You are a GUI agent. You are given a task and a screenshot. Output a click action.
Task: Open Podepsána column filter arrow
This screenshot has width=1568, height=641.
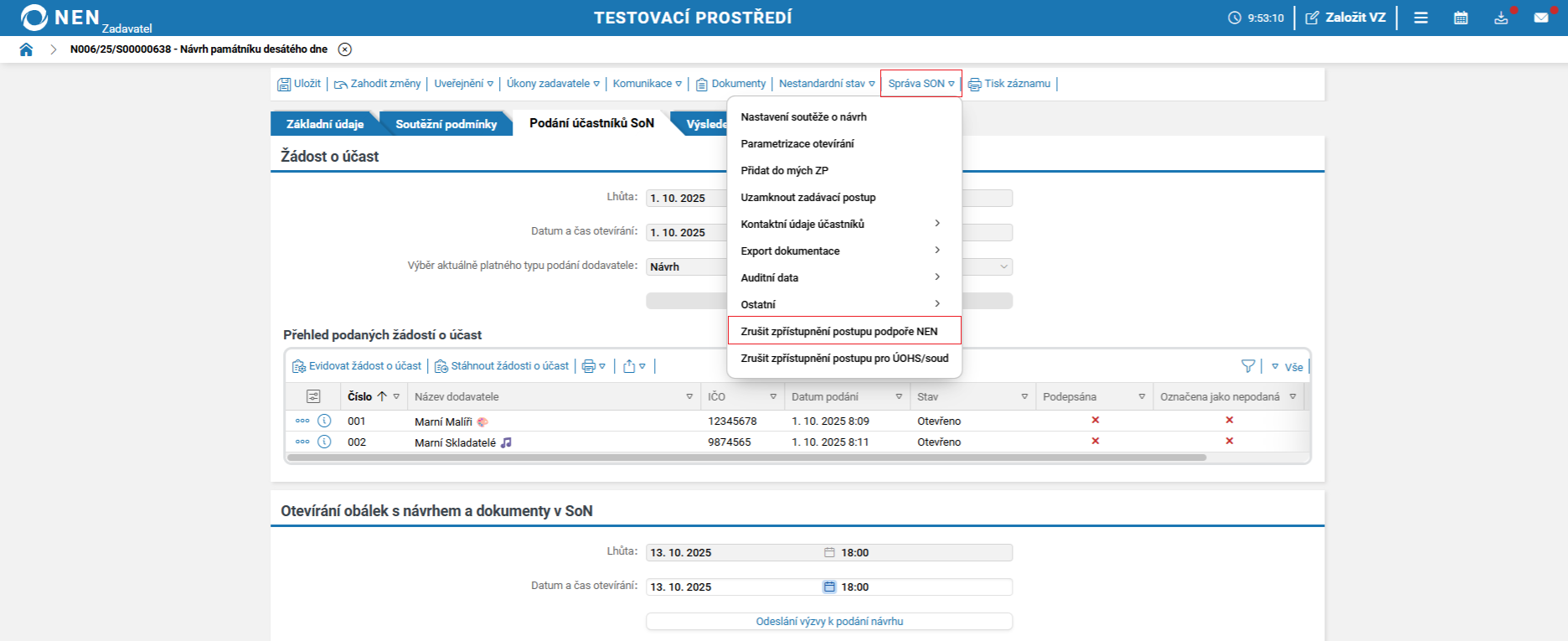pyautogui.click(x=1142, y=396)
